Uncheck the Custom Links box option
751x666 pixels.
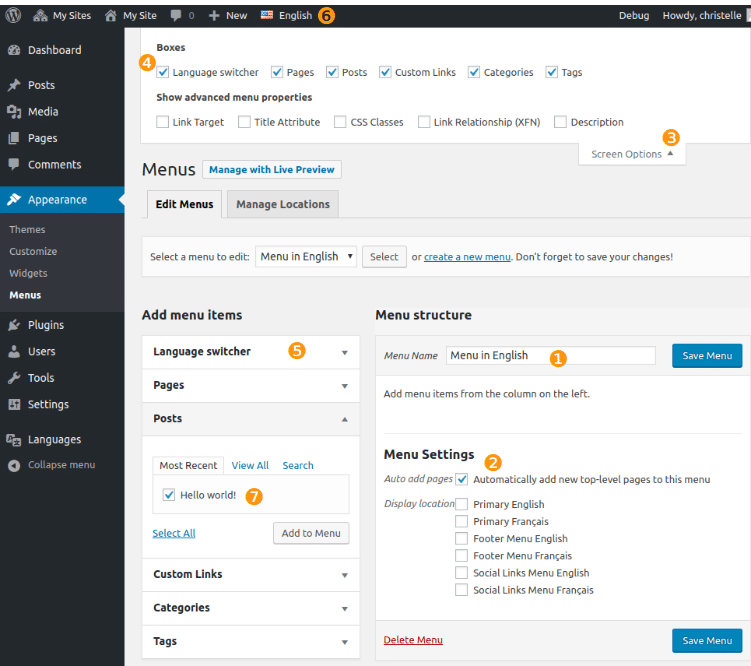[385, 72]
